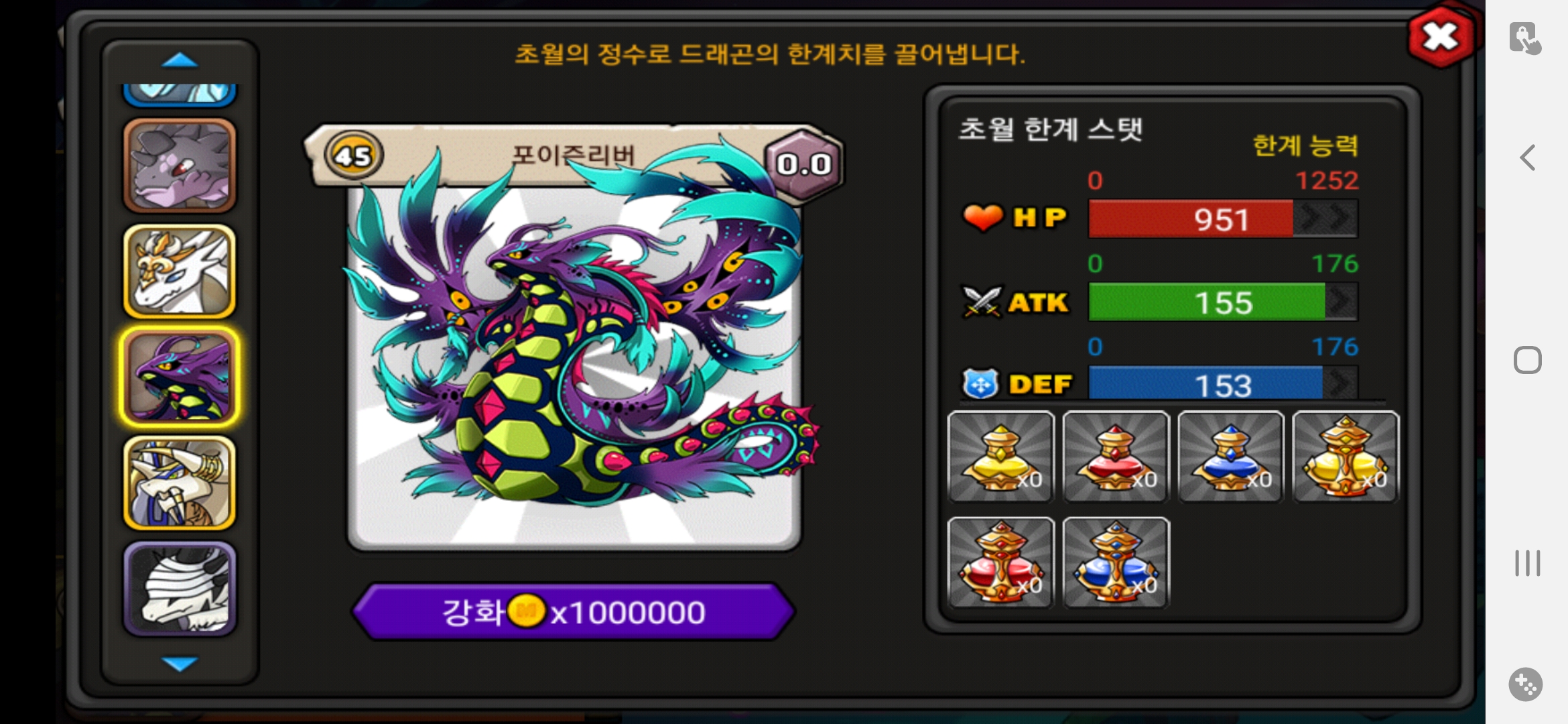The image size is (1568, 724).
Task: Select the large golden essence potion
Action: [1346, 457]
